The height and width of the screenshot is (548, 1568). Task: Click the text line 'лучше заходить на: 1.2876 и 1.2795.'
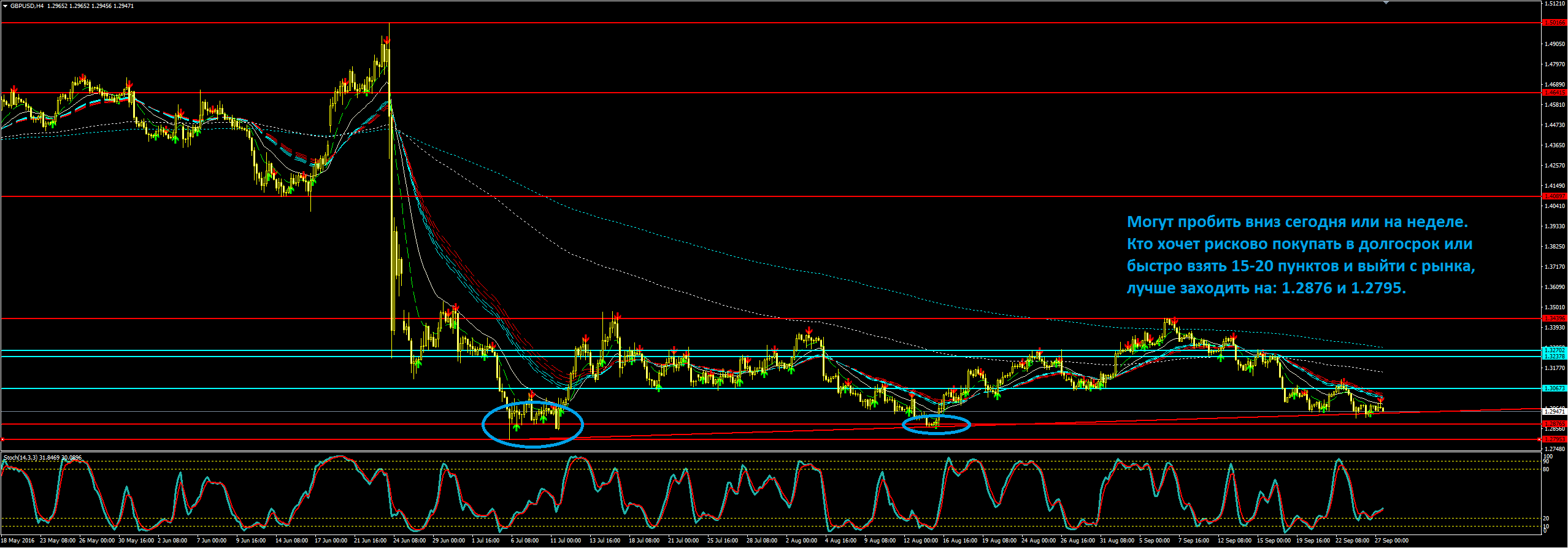pos(1266,288)
